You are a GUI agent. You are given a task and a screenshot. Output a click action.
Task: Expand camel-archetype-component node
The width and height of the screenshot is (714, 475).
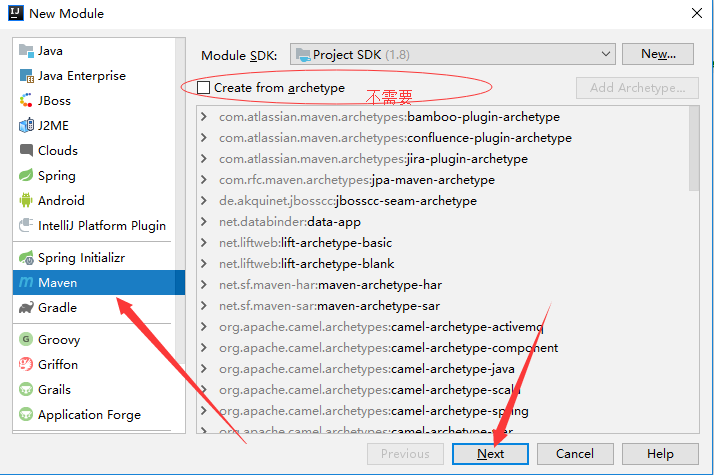[x=204, y=348]
